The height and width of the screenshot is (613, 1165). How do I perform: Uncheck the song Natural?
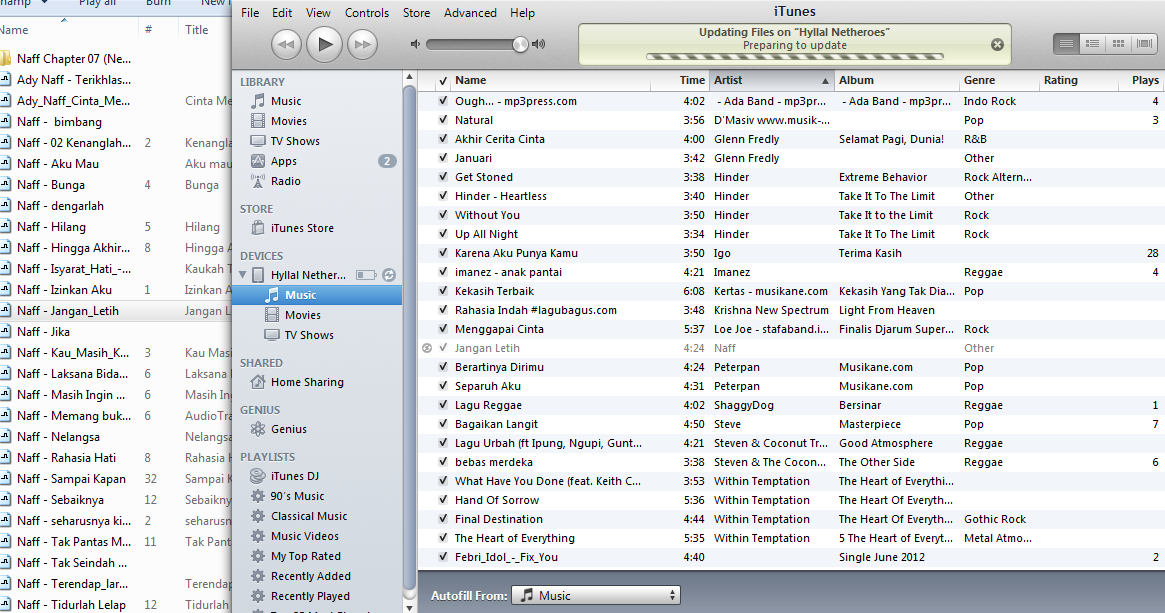point(443,120)
